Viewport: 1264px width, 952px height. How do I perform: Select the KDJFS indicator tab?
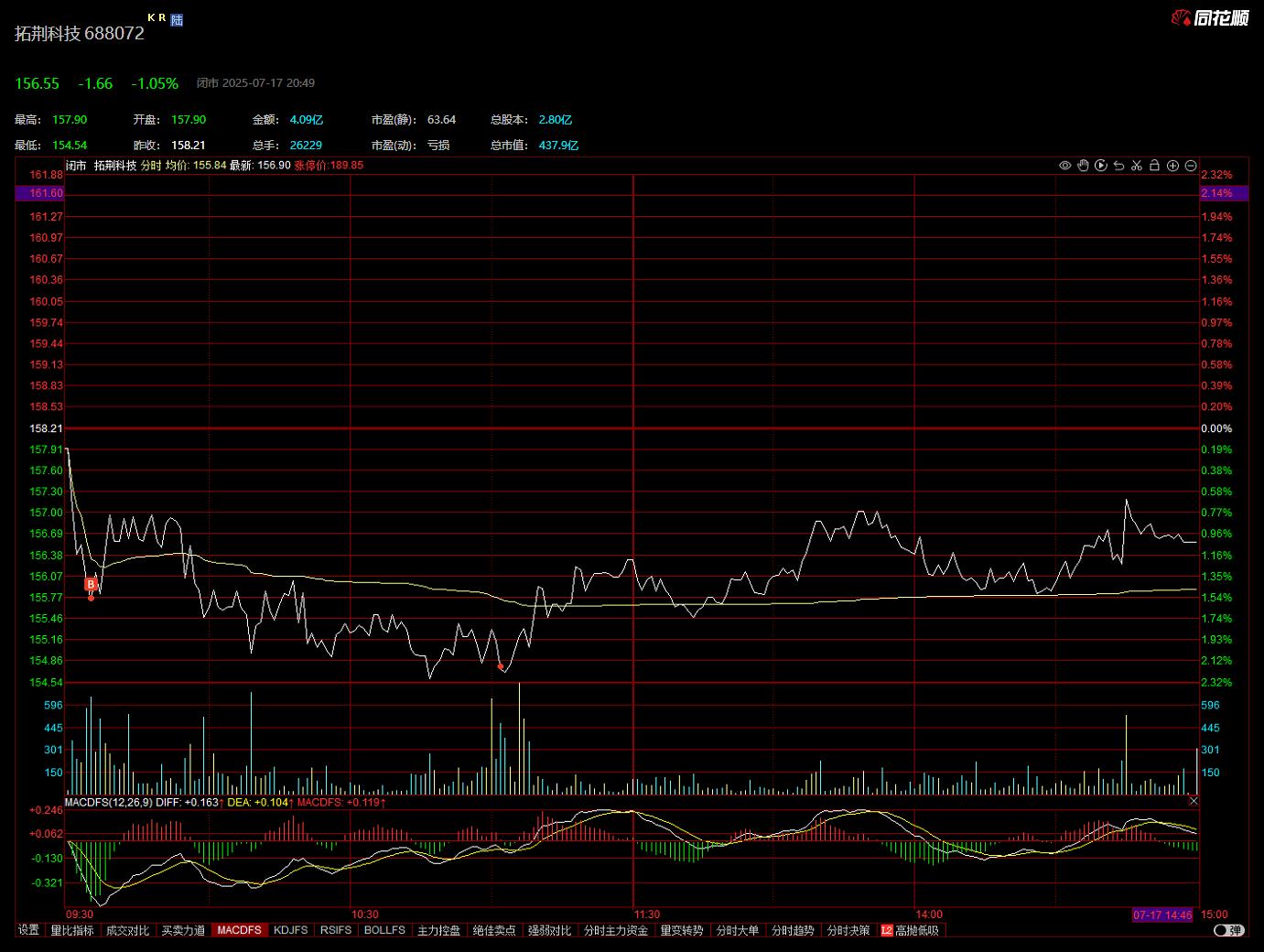click(291, 930)
